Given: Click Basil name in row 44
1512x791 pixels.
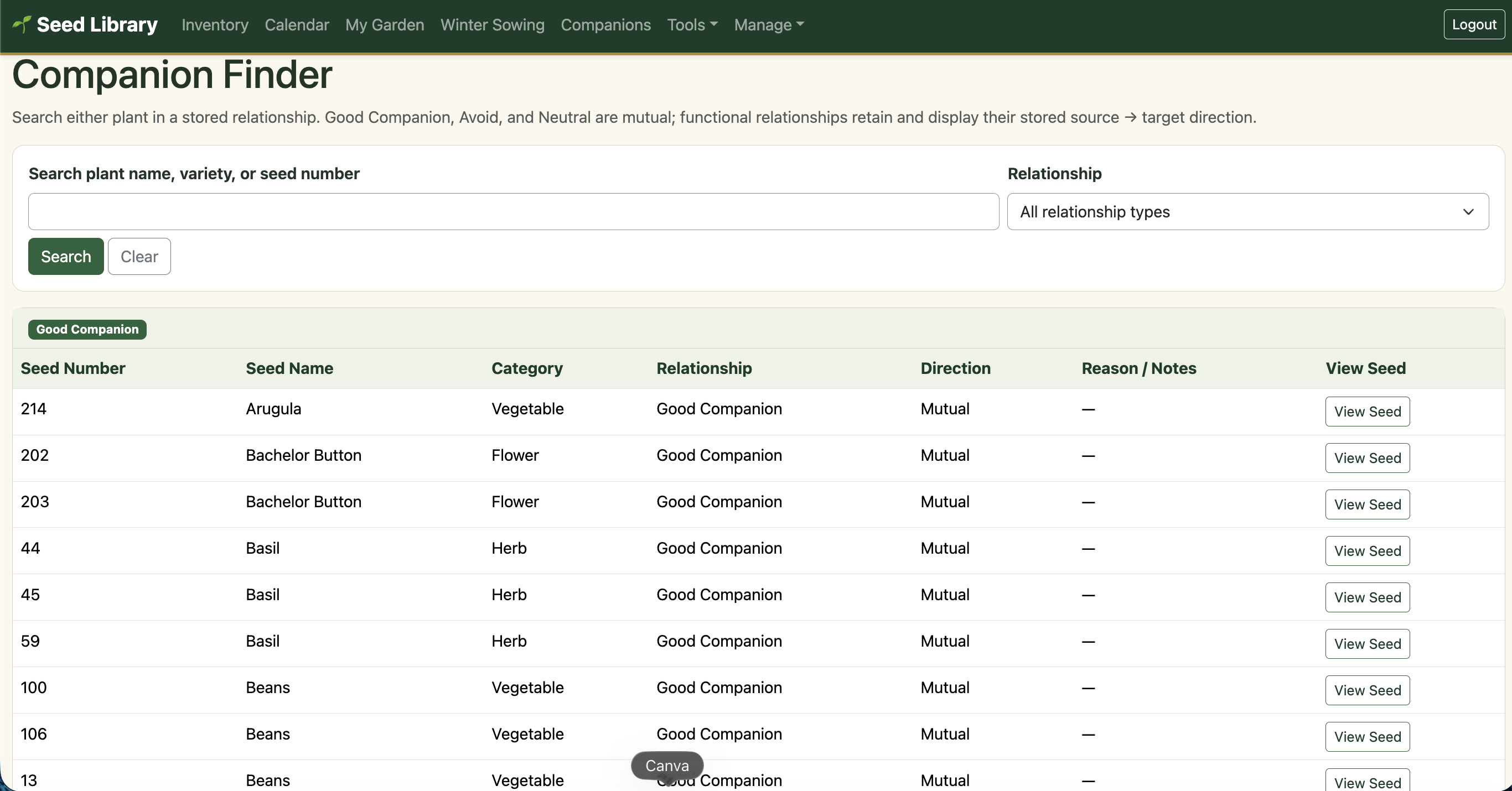Looking at the screenshot, I should point(262,548).
